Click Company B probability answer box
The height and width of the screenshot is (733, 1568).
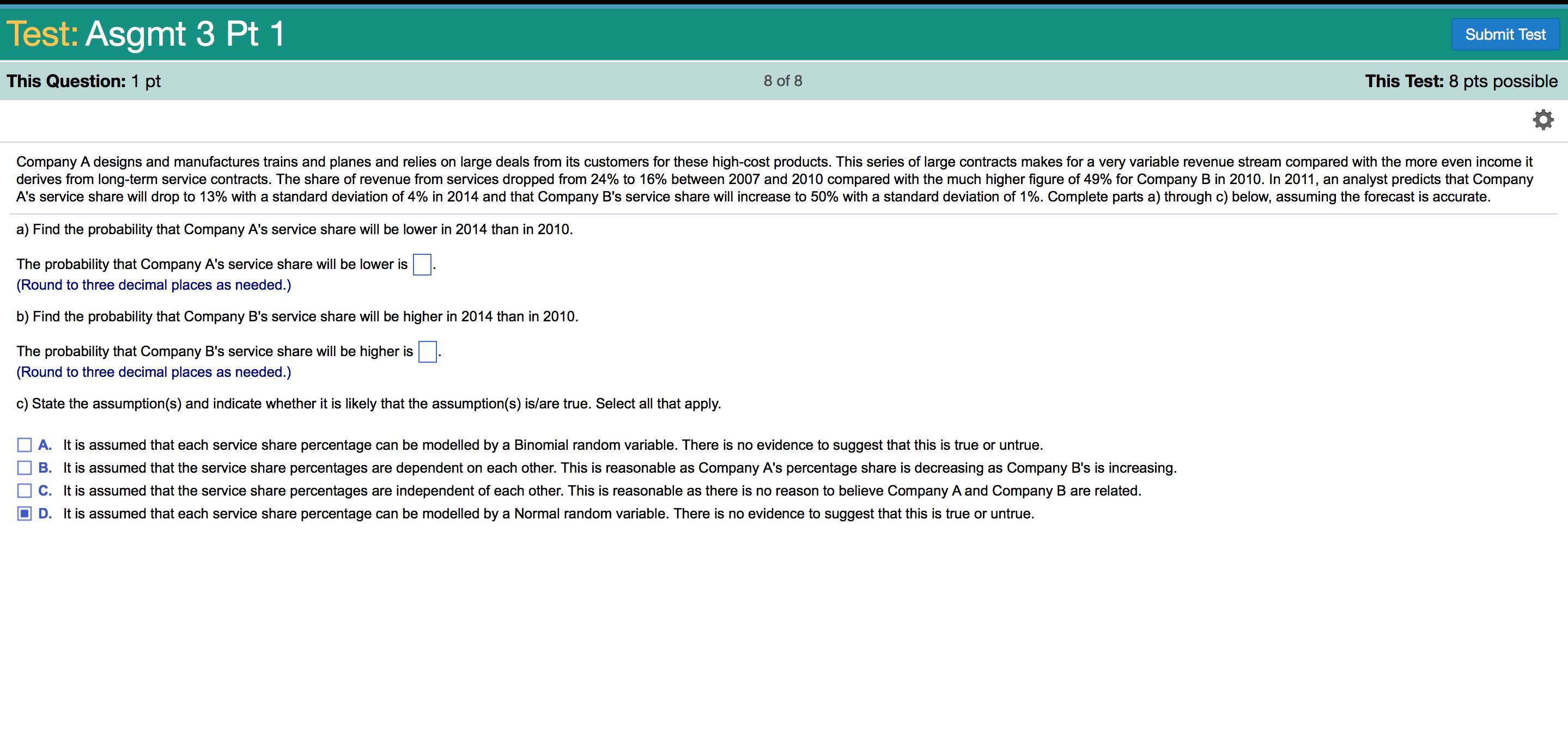coord(427,352)
